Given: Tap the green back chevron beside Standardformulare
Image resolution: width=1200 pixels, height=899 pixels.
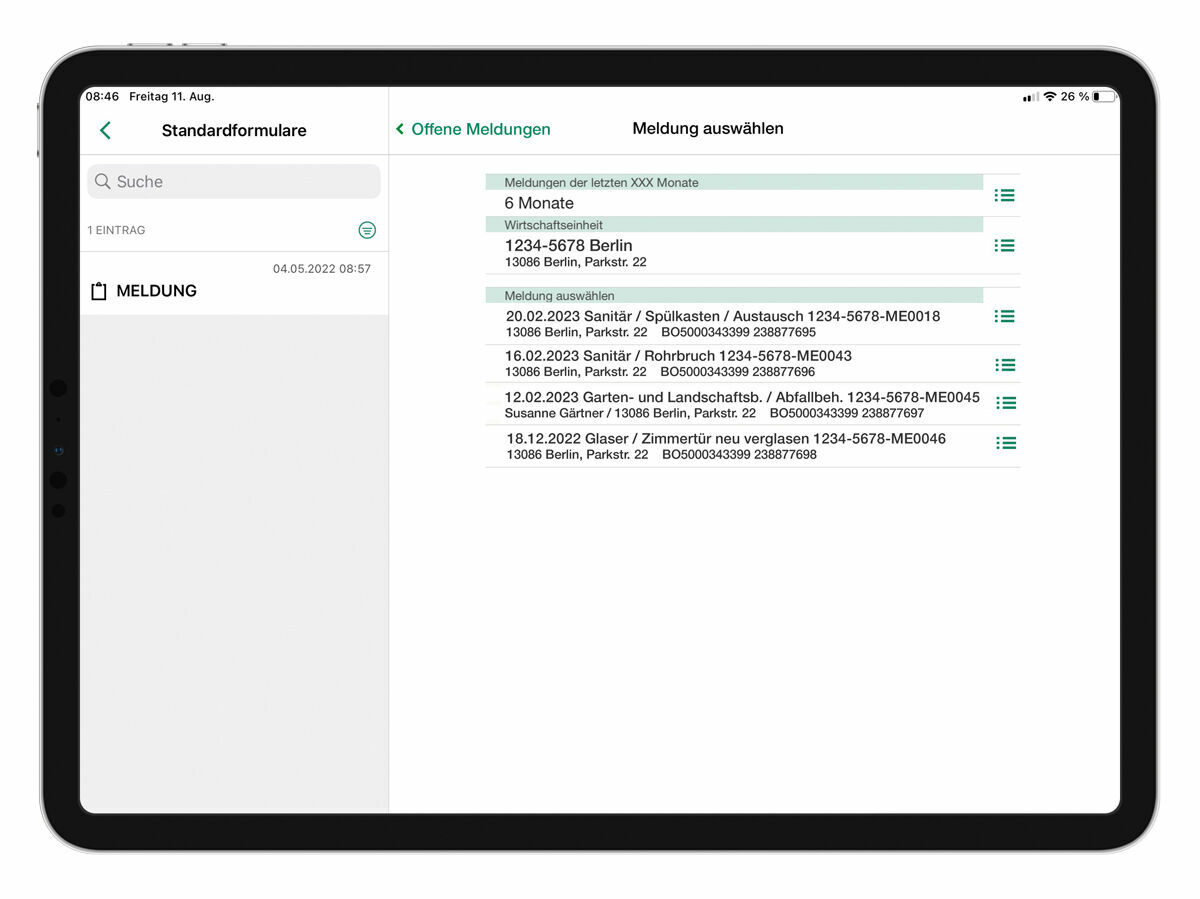Looking at the screenshot, I should (x=105, y=130).
